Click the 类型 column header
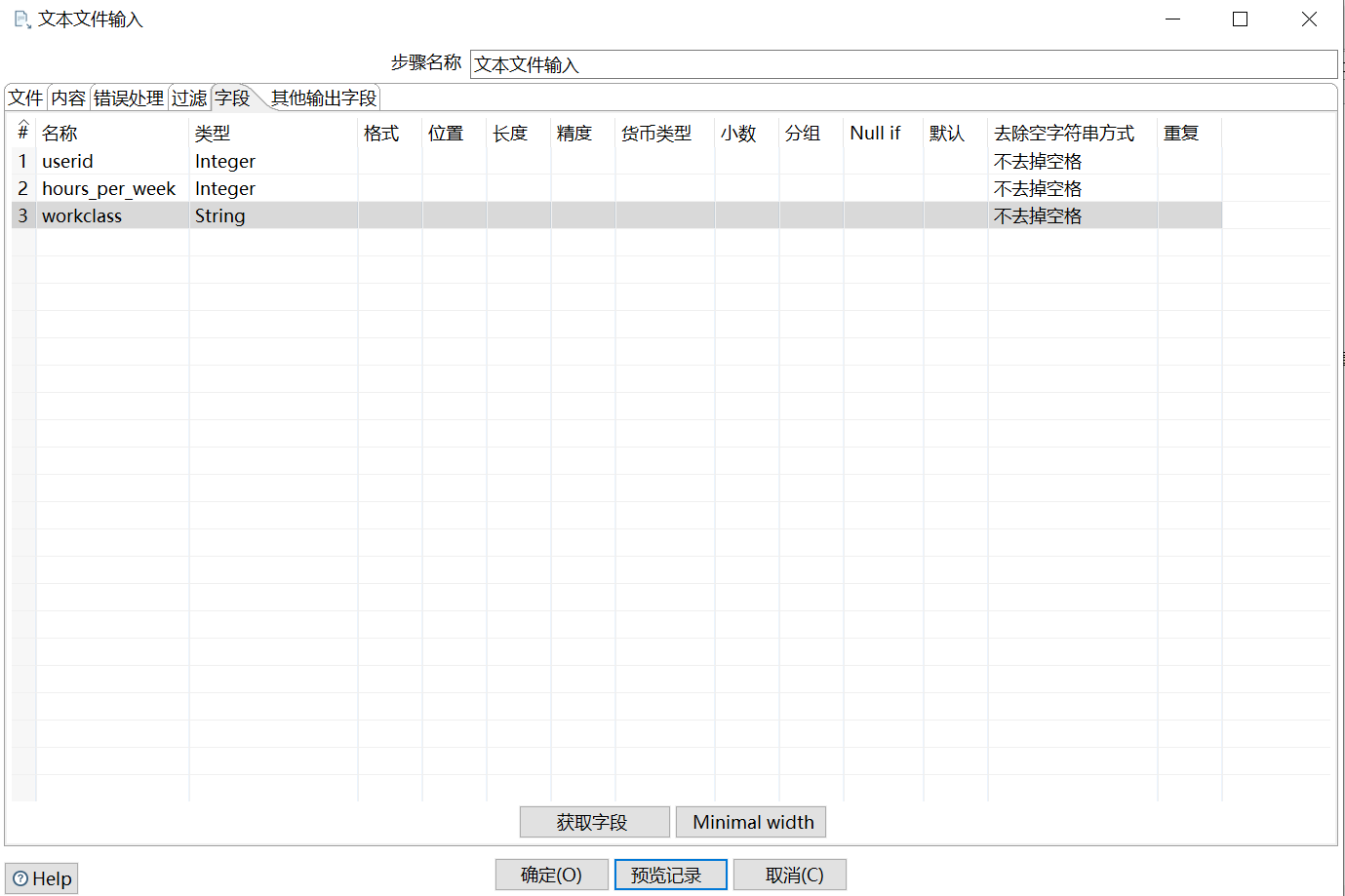The height and width of the screenshot is (896, 1345). (273, 133)
